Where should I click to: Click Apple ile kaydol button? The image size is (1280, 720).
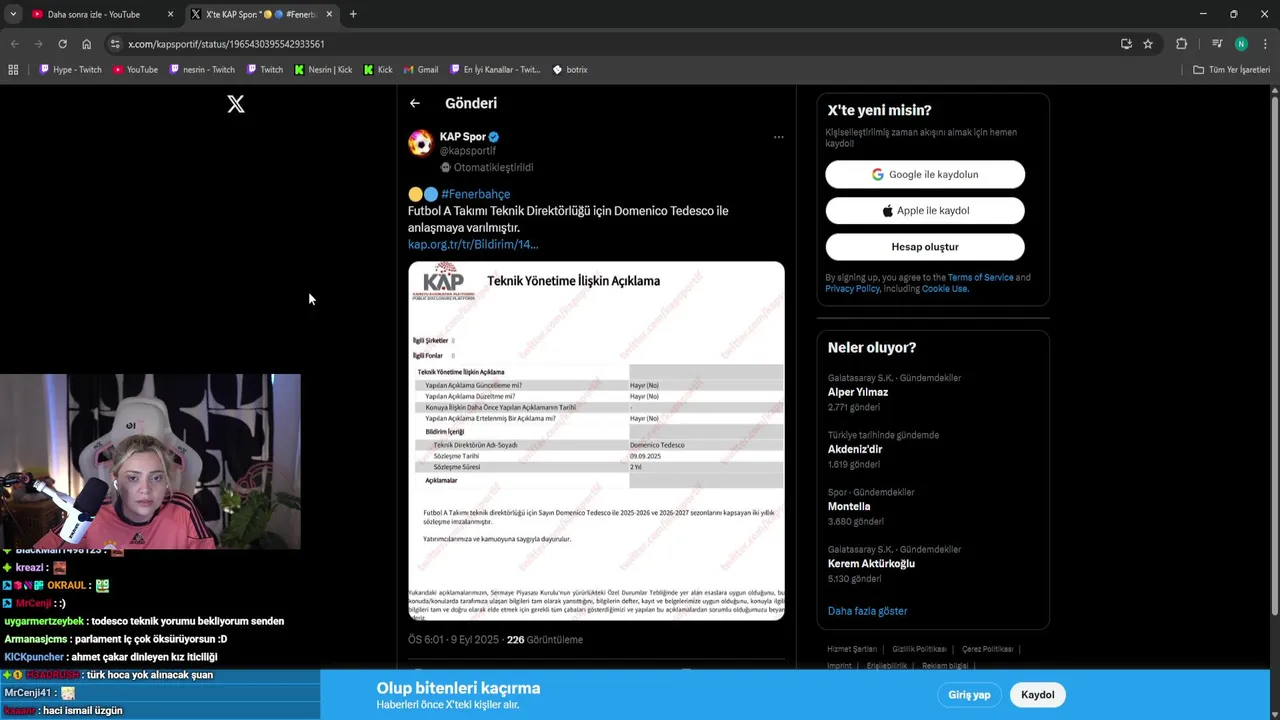pyautogui.click(x=925, y=210)
